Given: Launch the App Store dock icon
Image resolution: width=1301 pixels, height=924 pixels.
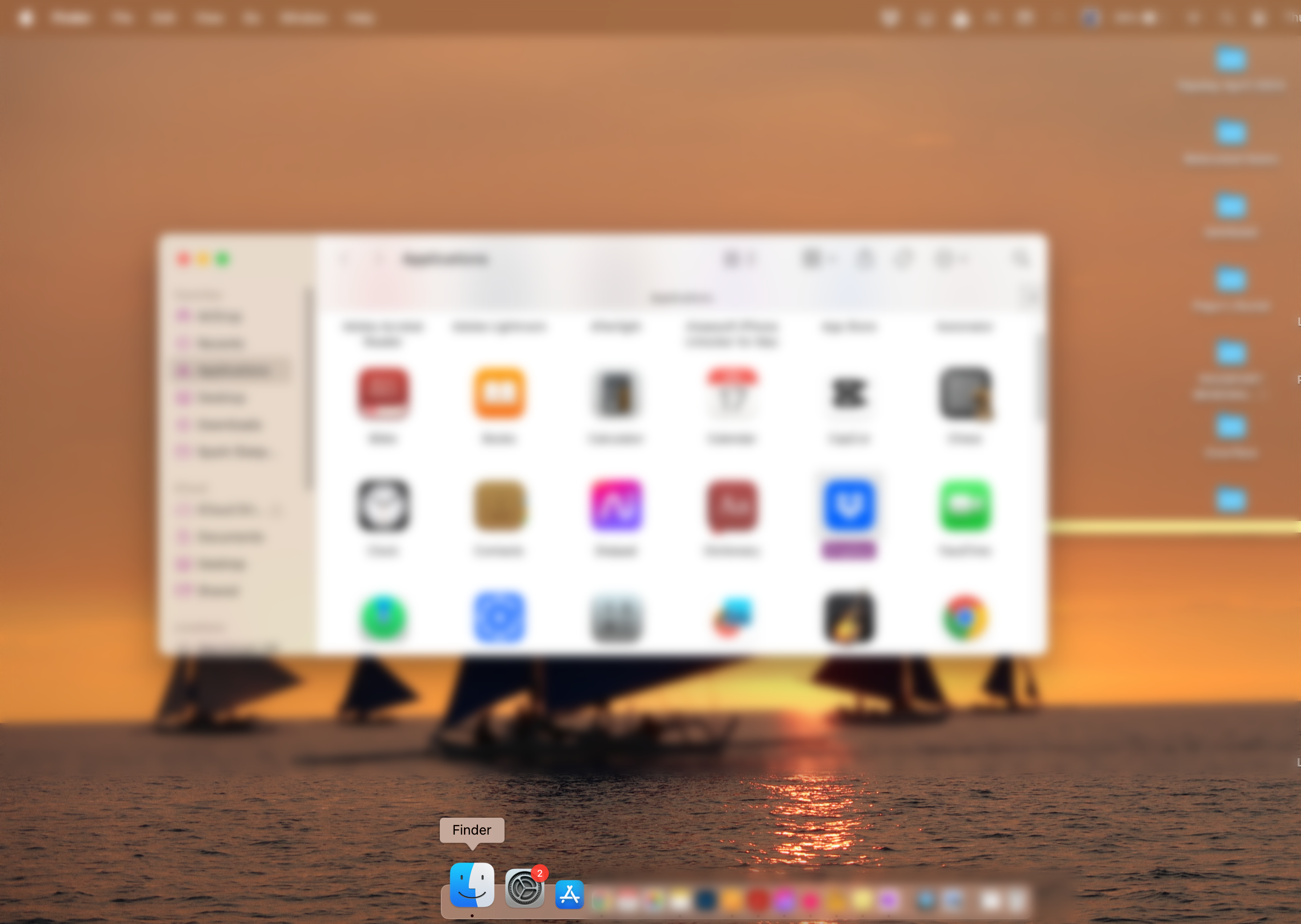Looking at the screenshot, I should pos(569,894).
